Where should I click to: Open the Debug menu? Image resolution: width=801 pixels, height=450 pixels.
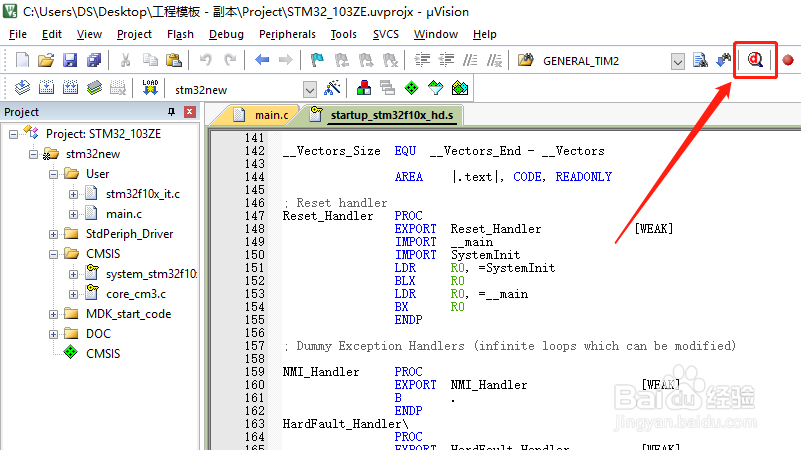click(226, 34)
